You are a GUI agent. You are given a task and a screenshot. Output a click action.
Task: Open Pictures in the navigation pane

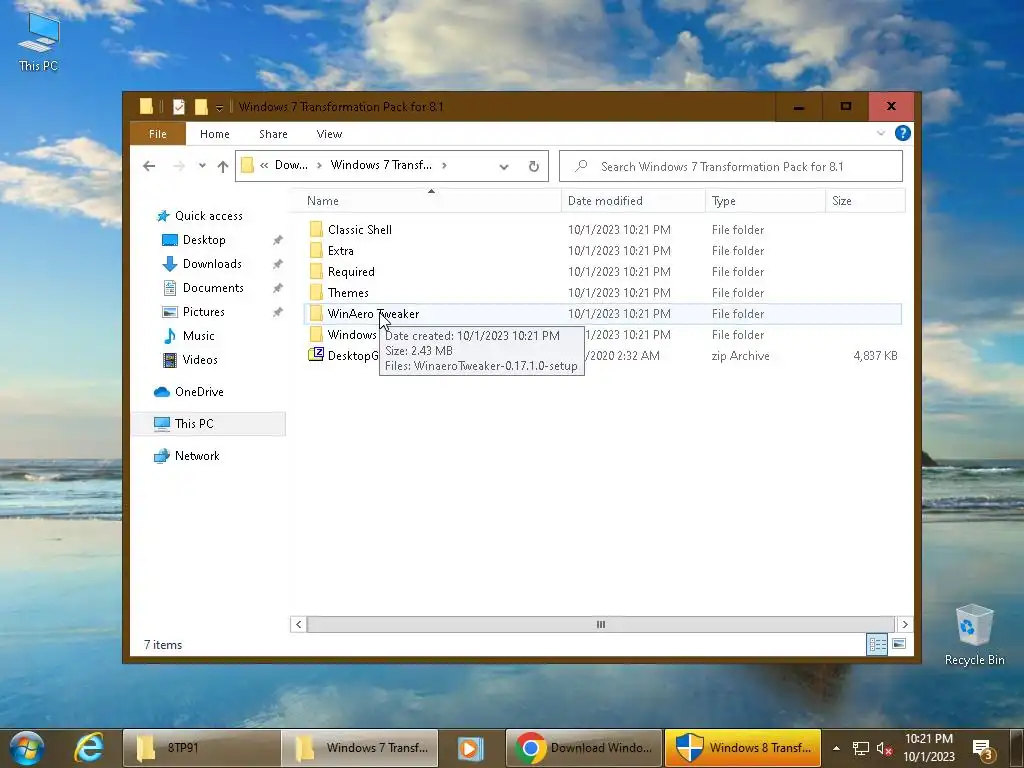(x=193, y=312)
